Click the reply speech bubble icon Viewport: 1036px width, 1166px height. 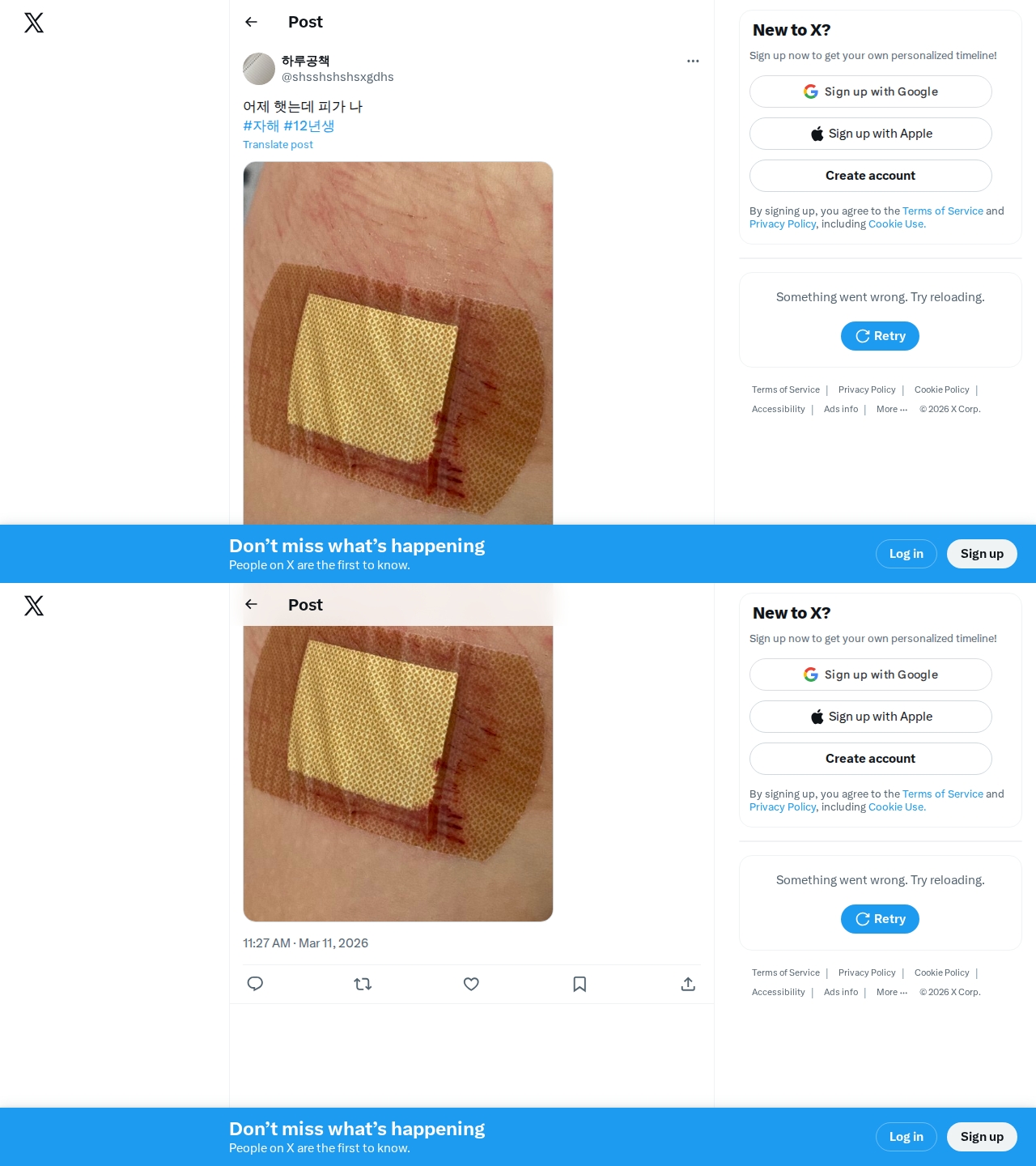255,984
